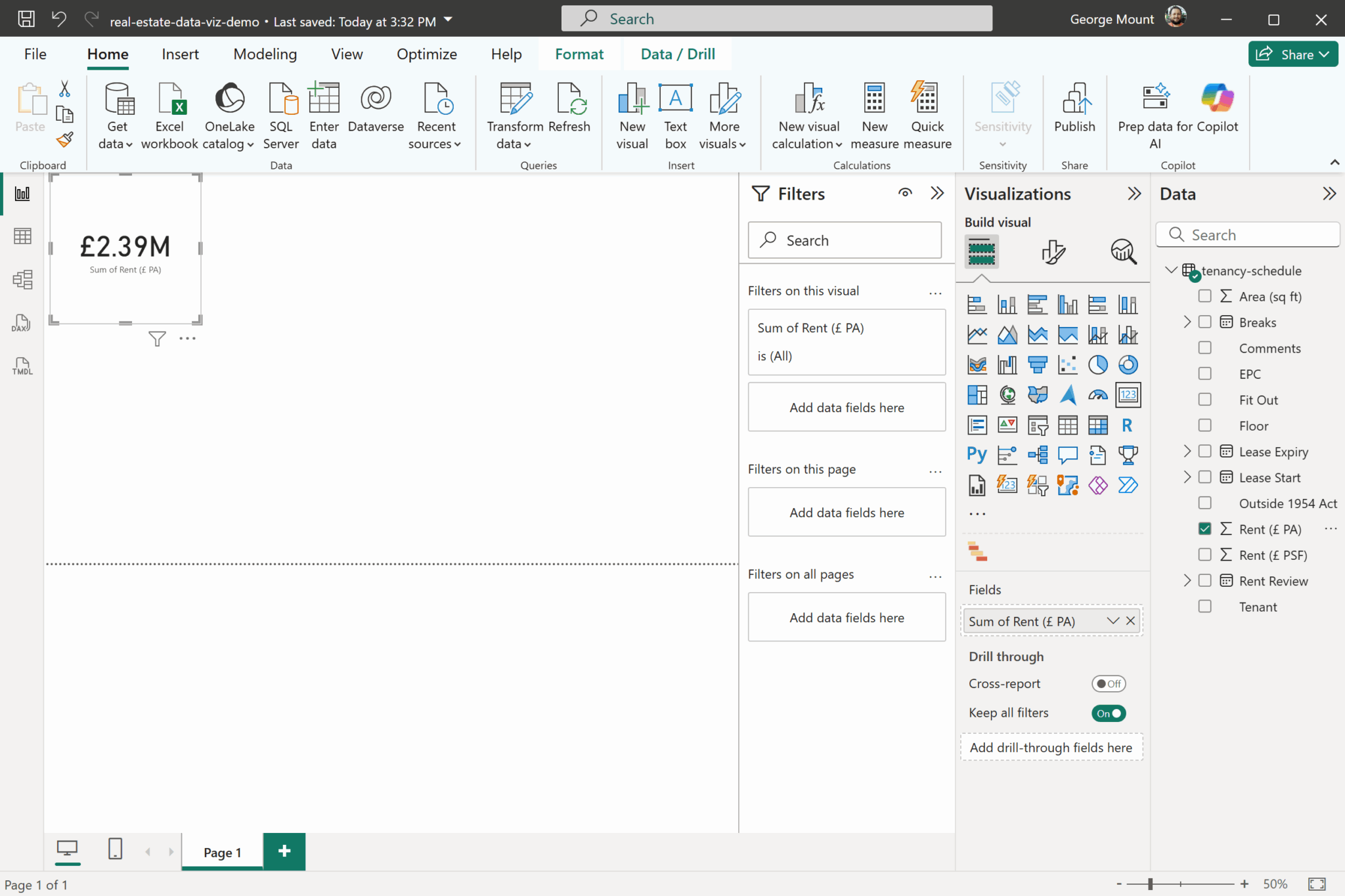This screenshot has height=896, width=1345.
Task: Open the DAX query view icon
Action: coord(22,323)
